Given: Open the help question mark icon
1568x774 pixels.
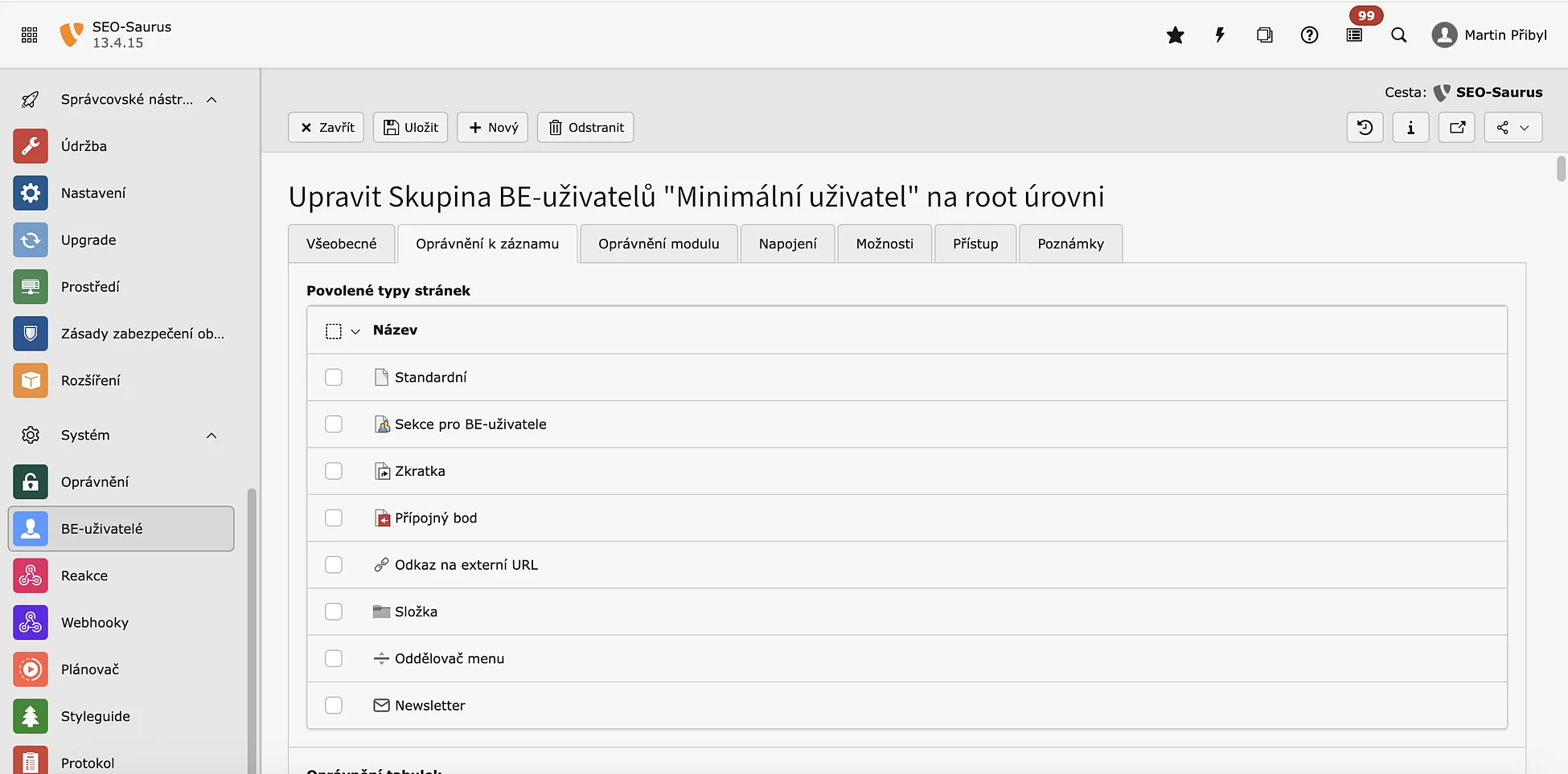Looking at the screenshot, I should point(1309,35).
